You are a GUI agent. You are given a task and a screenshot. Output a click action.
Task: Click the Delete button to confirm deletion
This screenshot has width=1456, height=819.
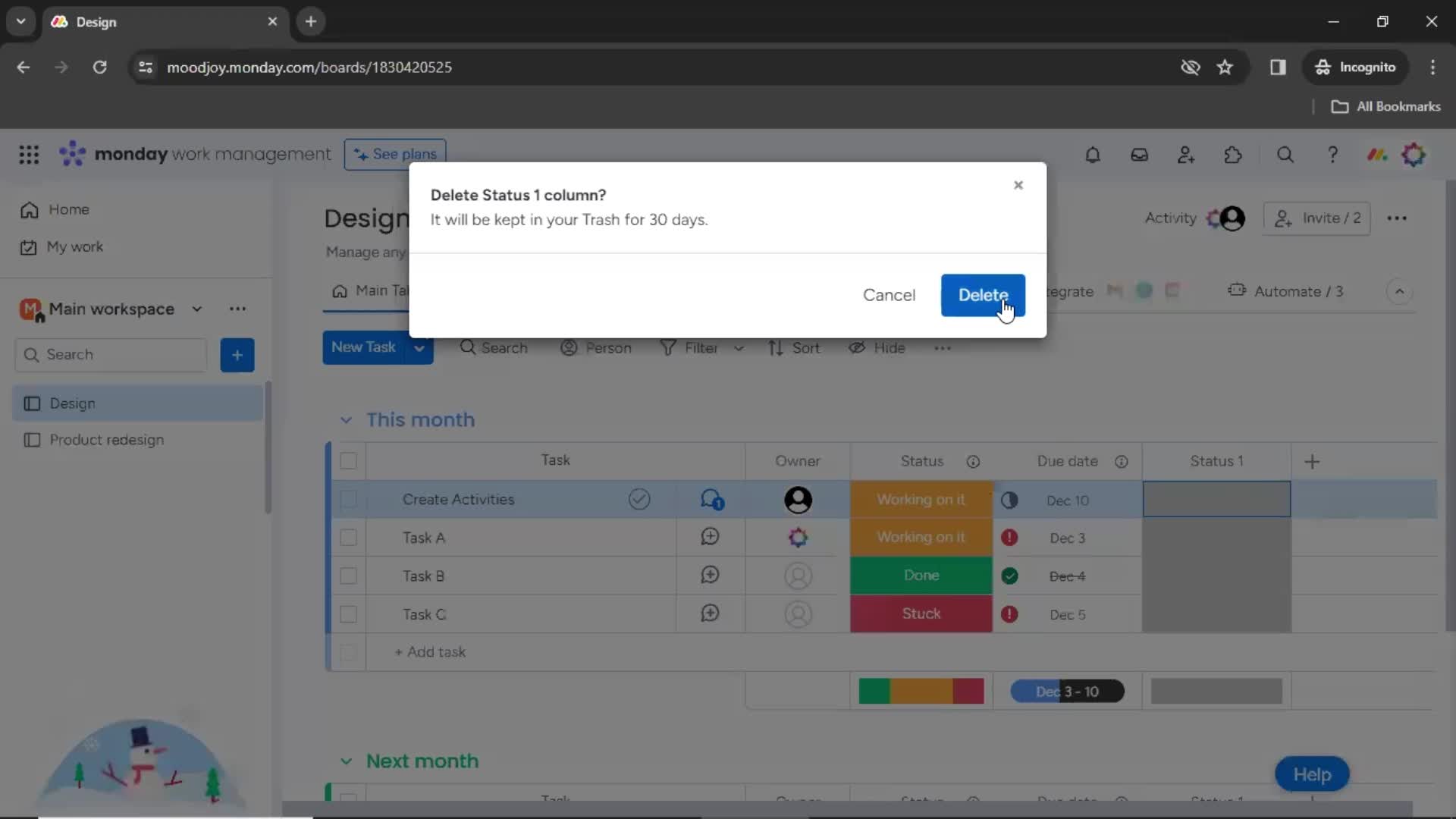(983, 295)
